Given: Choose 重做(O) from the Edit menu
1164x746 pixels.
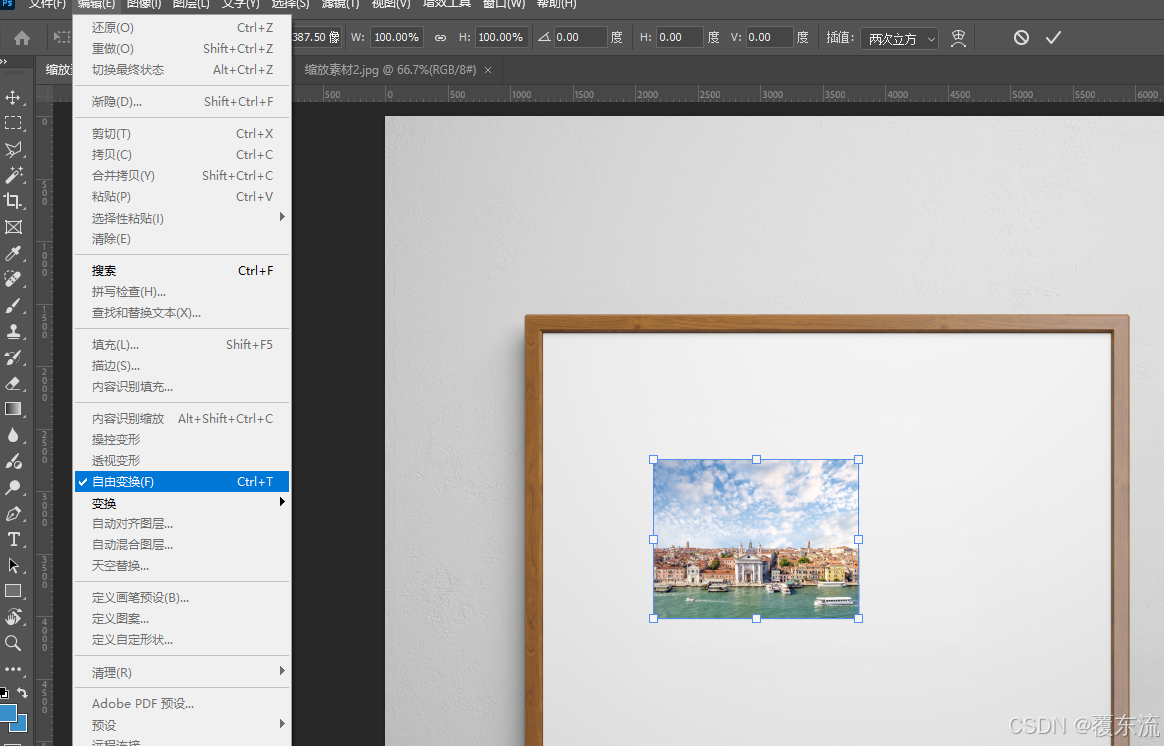Looking at the screenshot, I should tap(182, 48).
